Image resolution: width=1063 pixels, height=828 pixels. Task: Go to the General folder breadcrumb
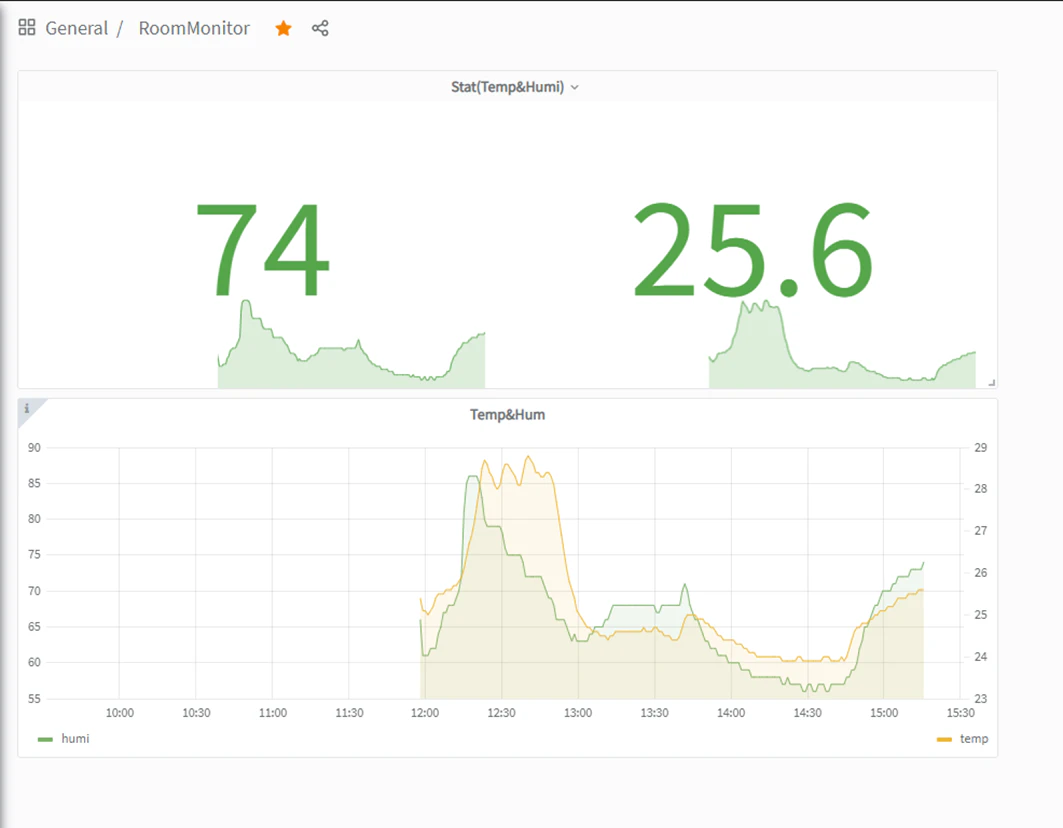(77, 28)
